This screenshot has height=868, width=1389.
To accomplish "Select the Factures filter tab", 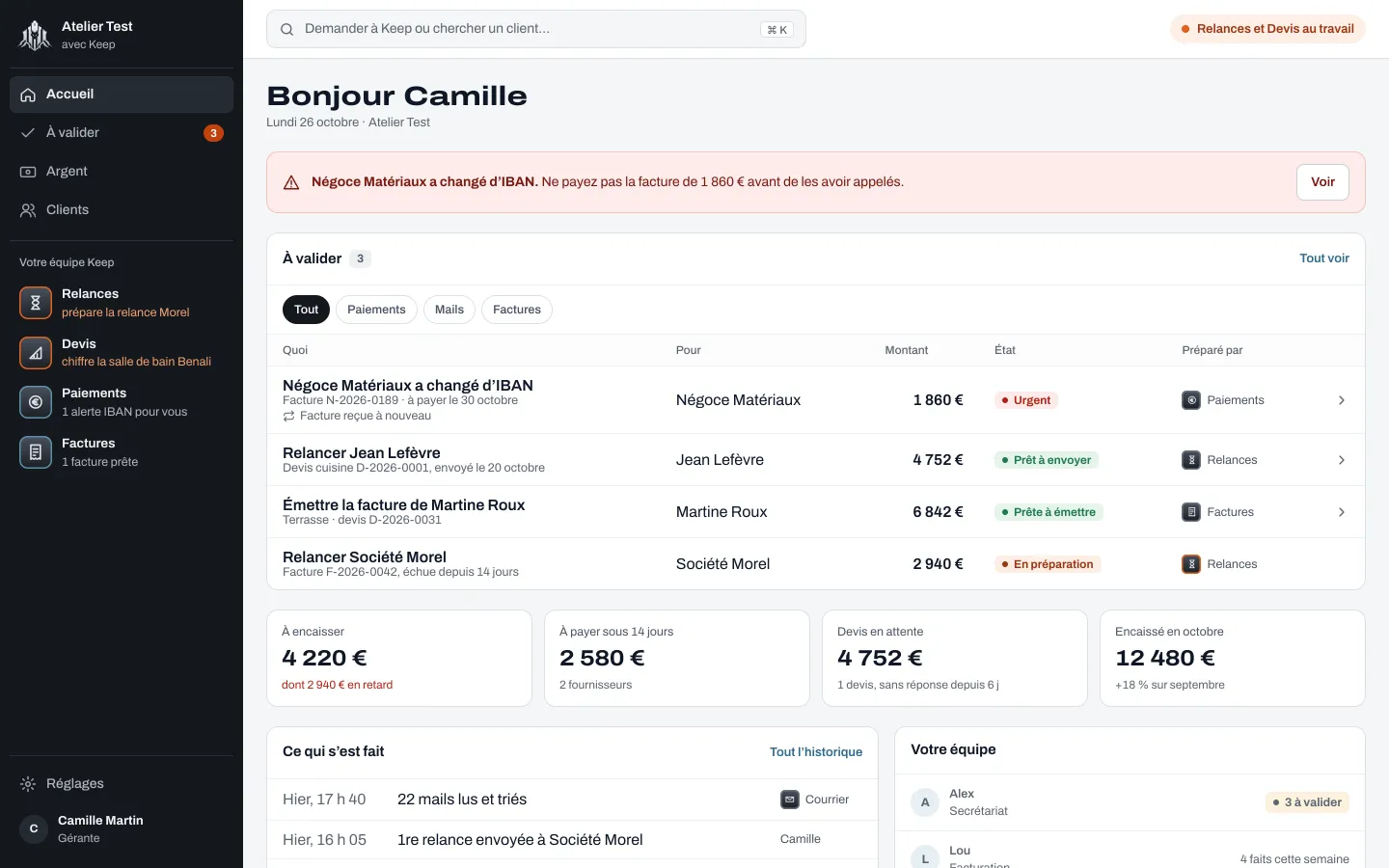I will [517, 310].
